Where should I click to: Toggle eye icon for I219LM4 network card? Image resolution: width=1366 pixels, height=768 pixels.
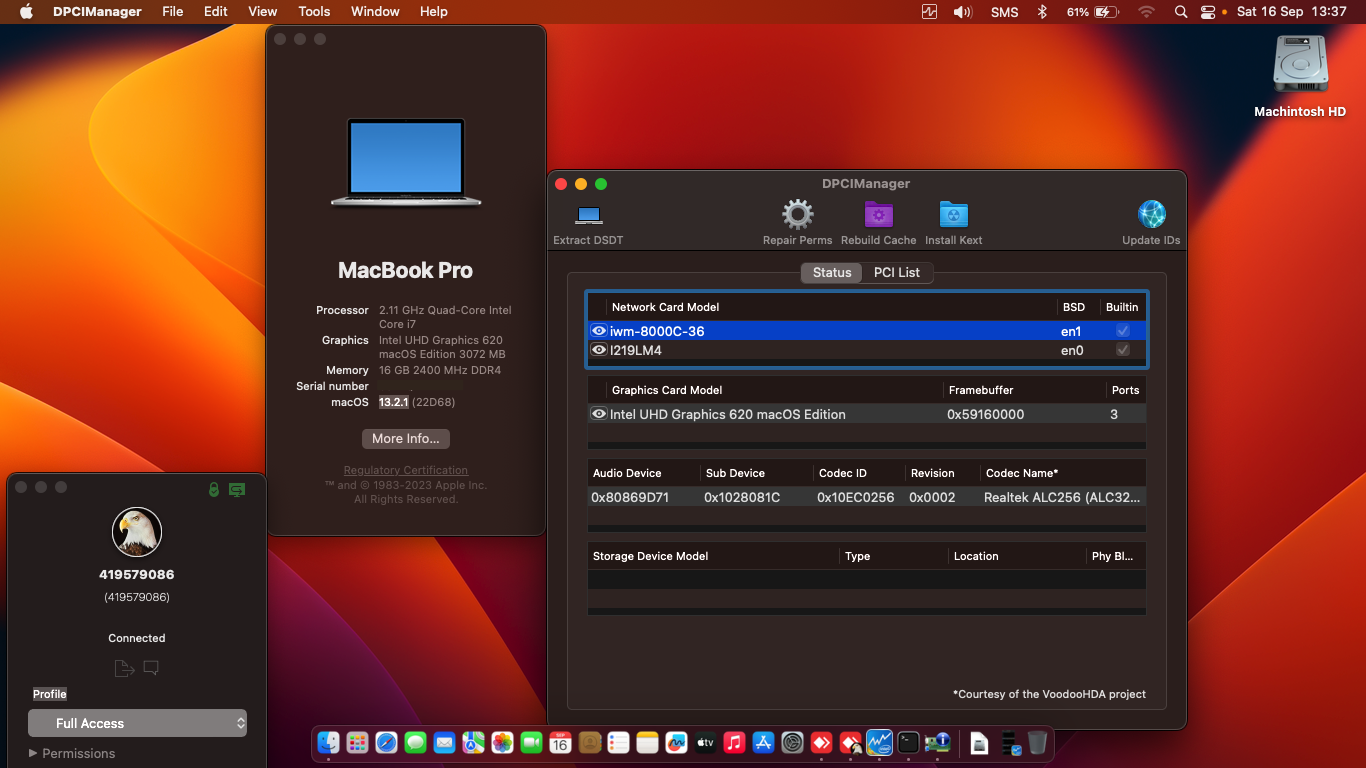pyautogui.click(x=599, y=350)
